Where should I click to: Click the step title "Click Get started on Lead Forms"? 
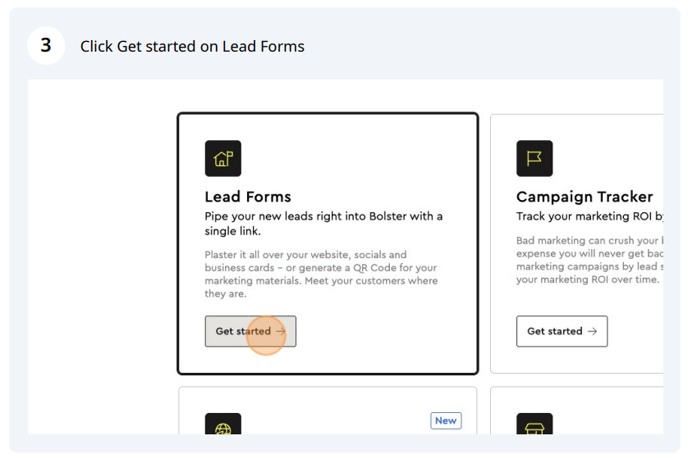pos(192,46)
